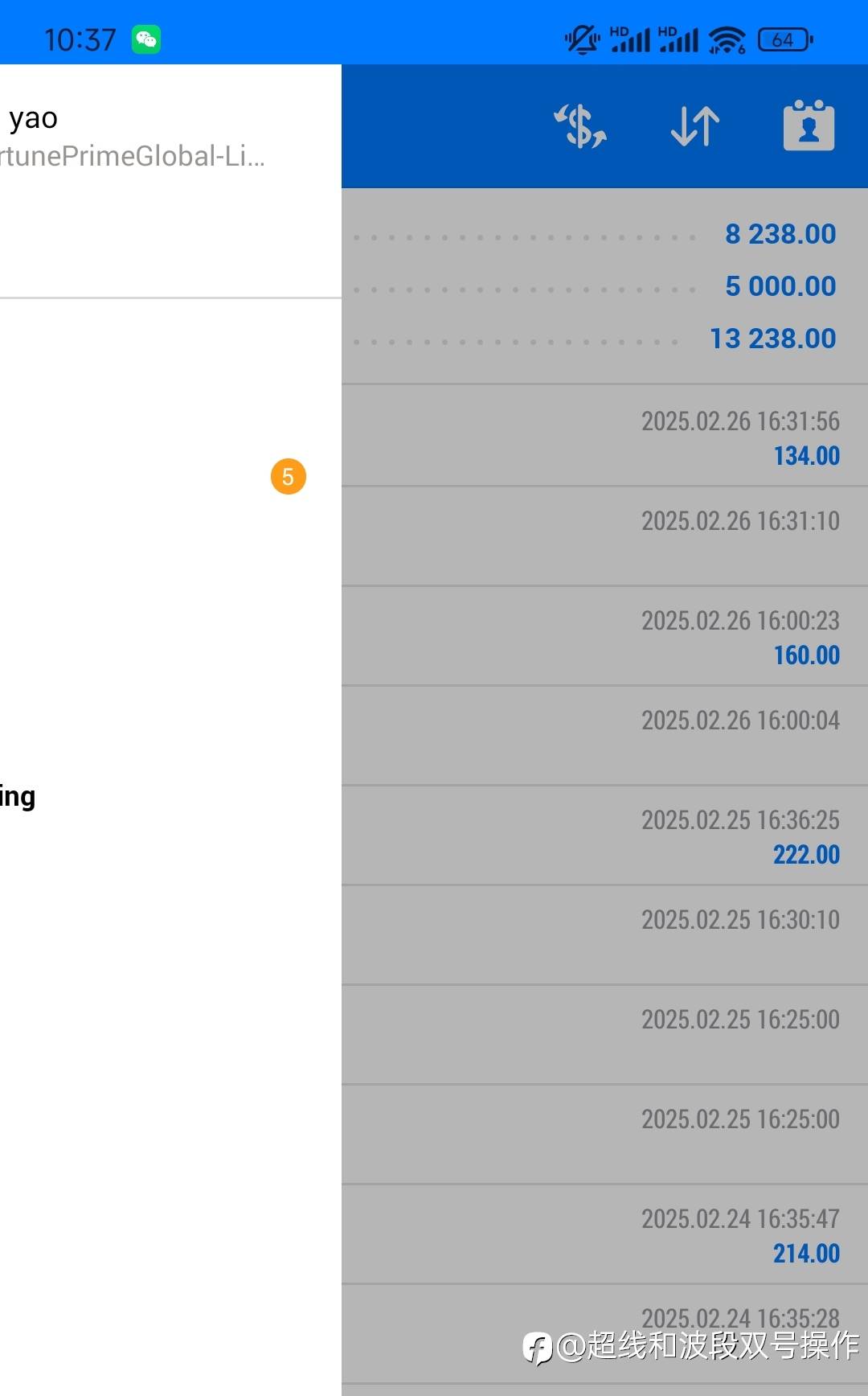Screen dimensions: 868x1396
Task: Select the 214.00 profit trade row
Action: (x=604, y=1234)
